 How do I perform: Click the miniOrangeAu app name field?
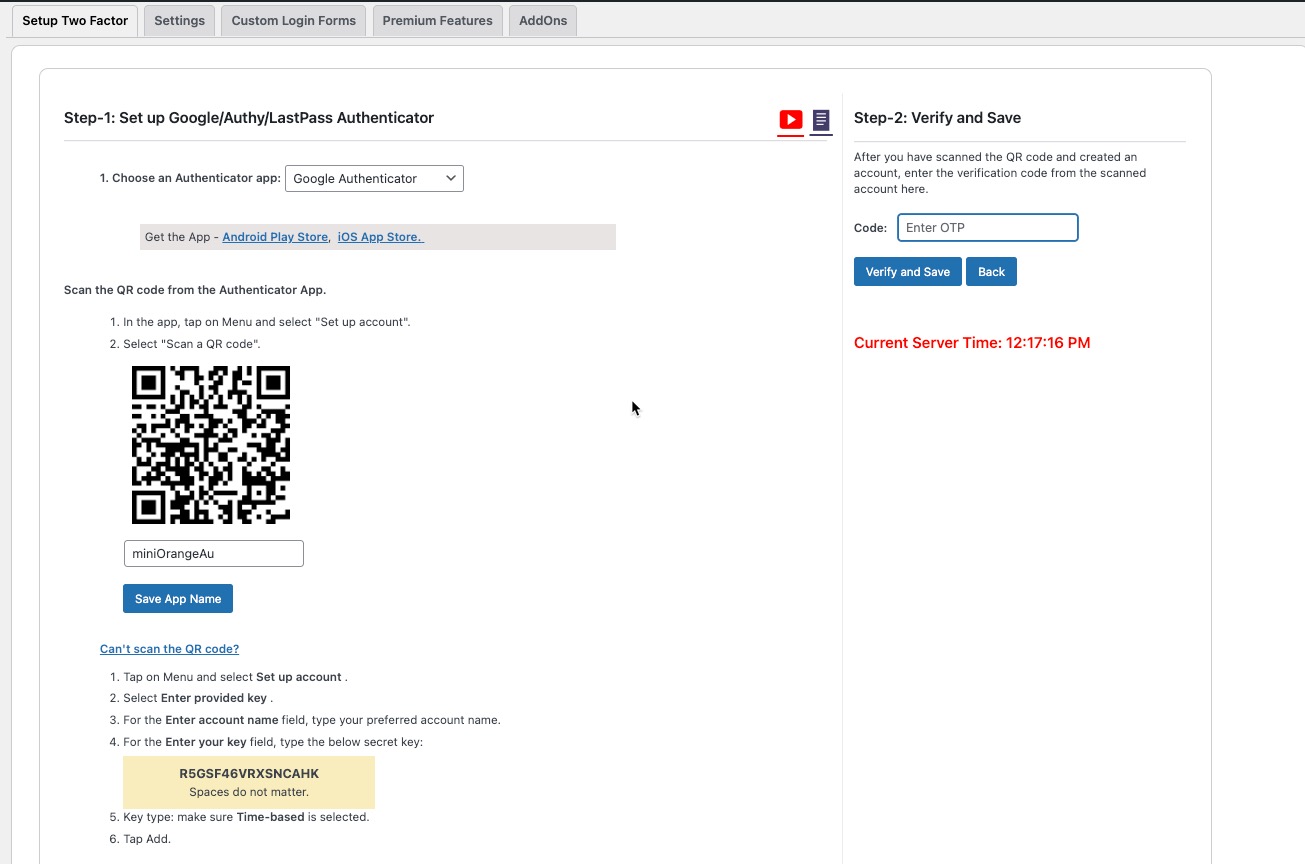coord(213,554)
